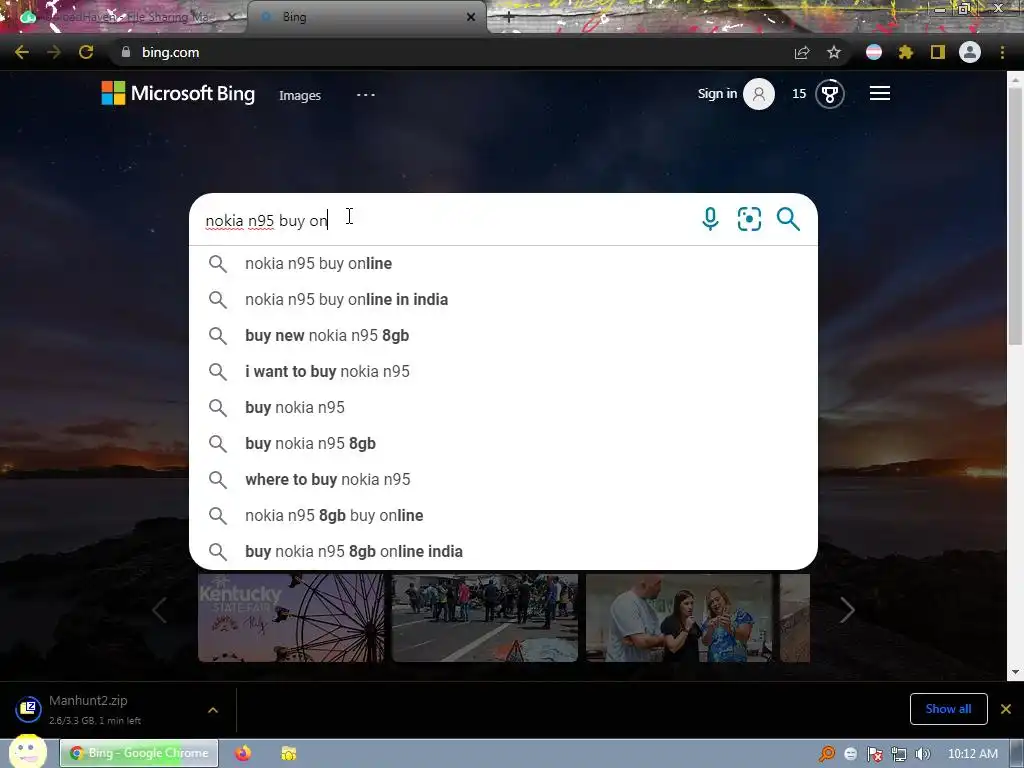Click Show all downloads button
Screen dimensions: 1024x768
pos(948,709)
